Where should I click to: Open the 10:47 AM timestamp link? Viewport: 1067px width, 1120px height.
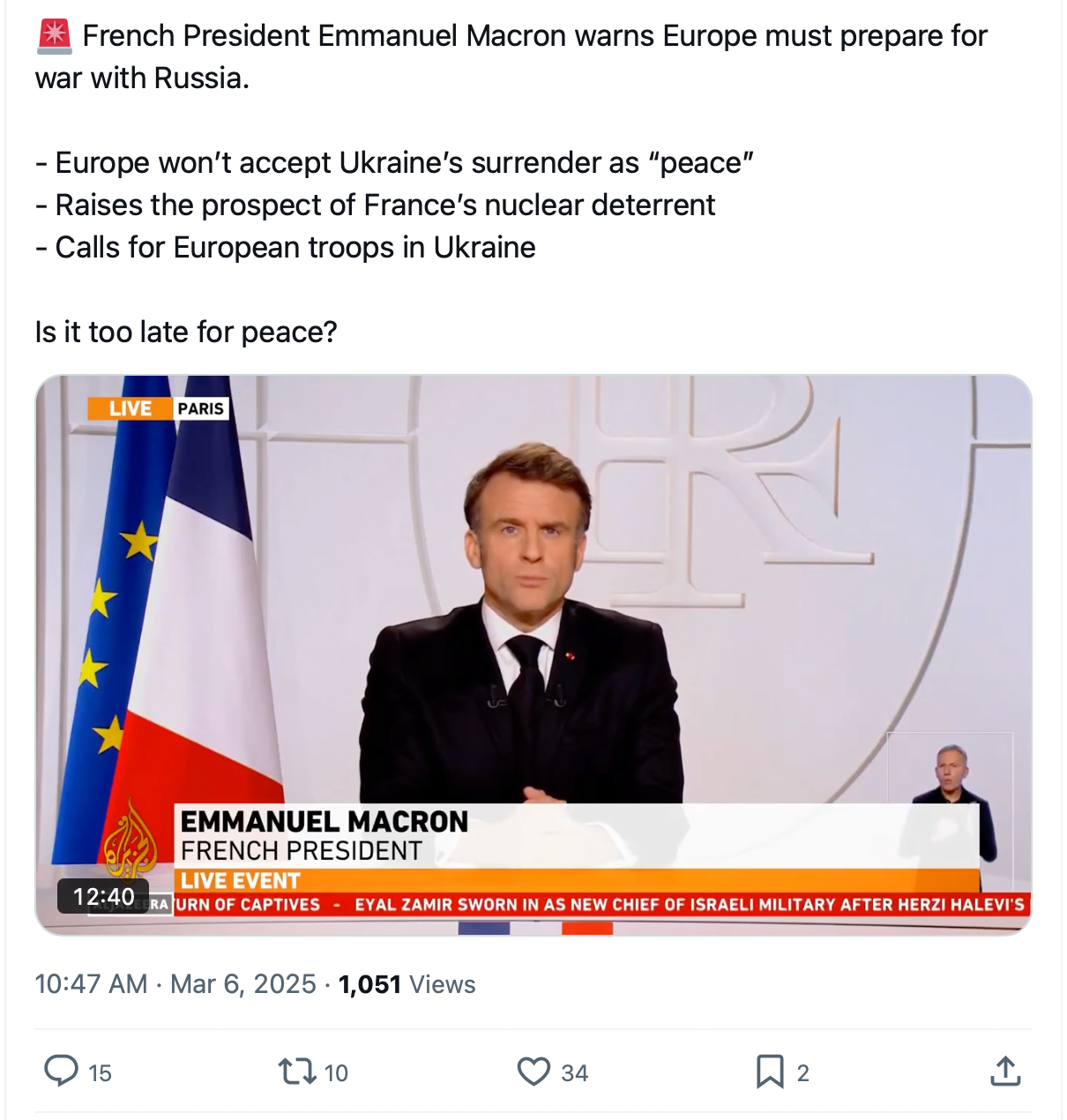pyautogui.click(x=91, y=984)
